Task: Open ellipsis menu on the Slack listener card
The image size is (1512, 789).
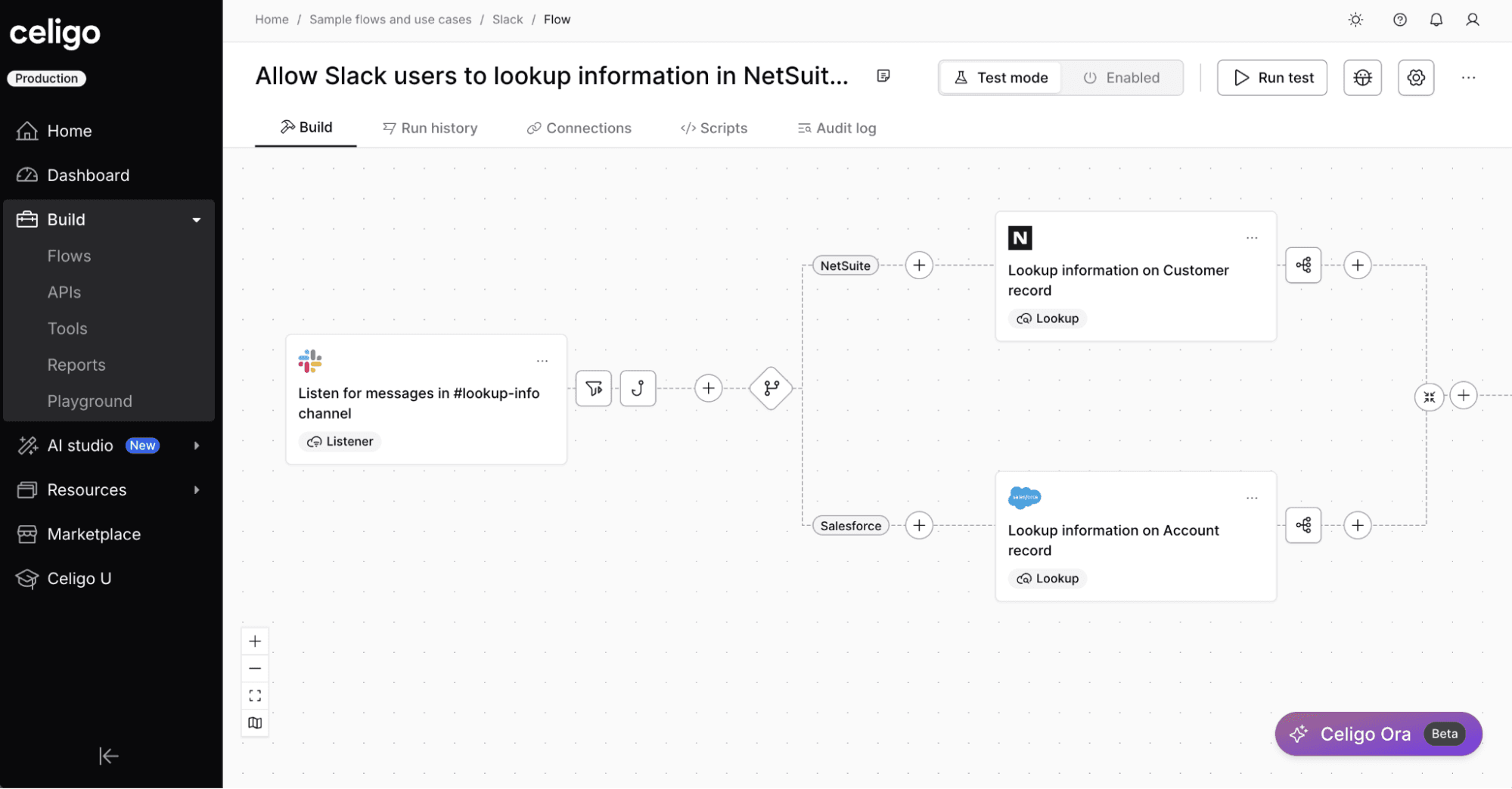Action: [542, 362]
